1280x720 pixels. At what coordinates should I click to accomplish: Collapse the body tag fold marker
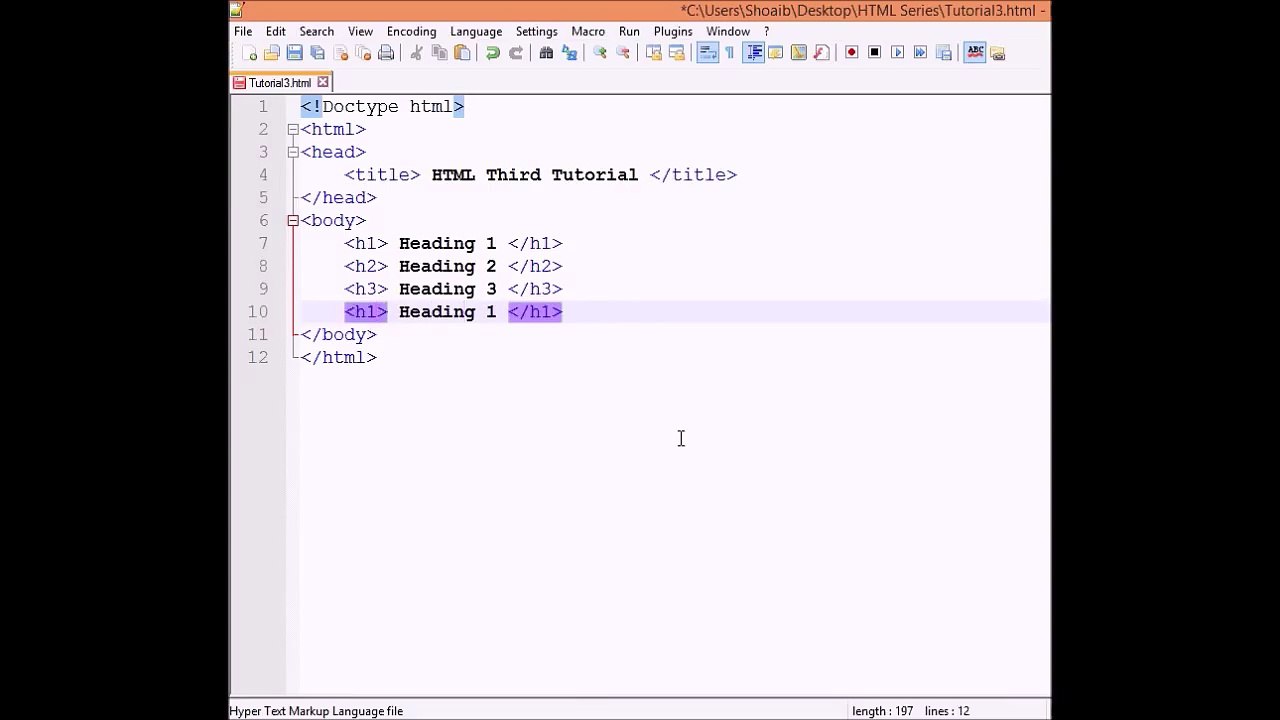(x=293, y=220)
